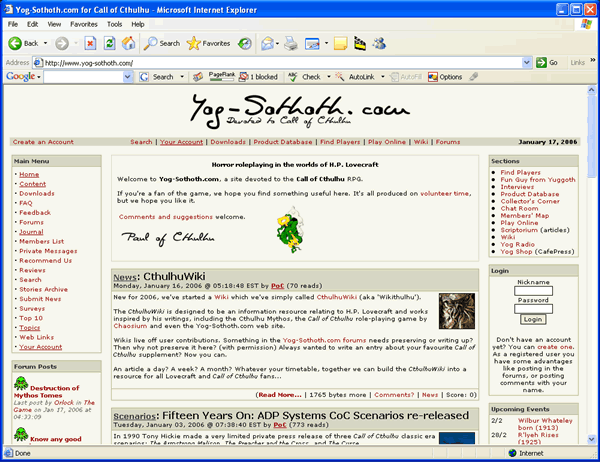Click the Google PageRank indicator
The image size is (600, 462).
(222, 77)
